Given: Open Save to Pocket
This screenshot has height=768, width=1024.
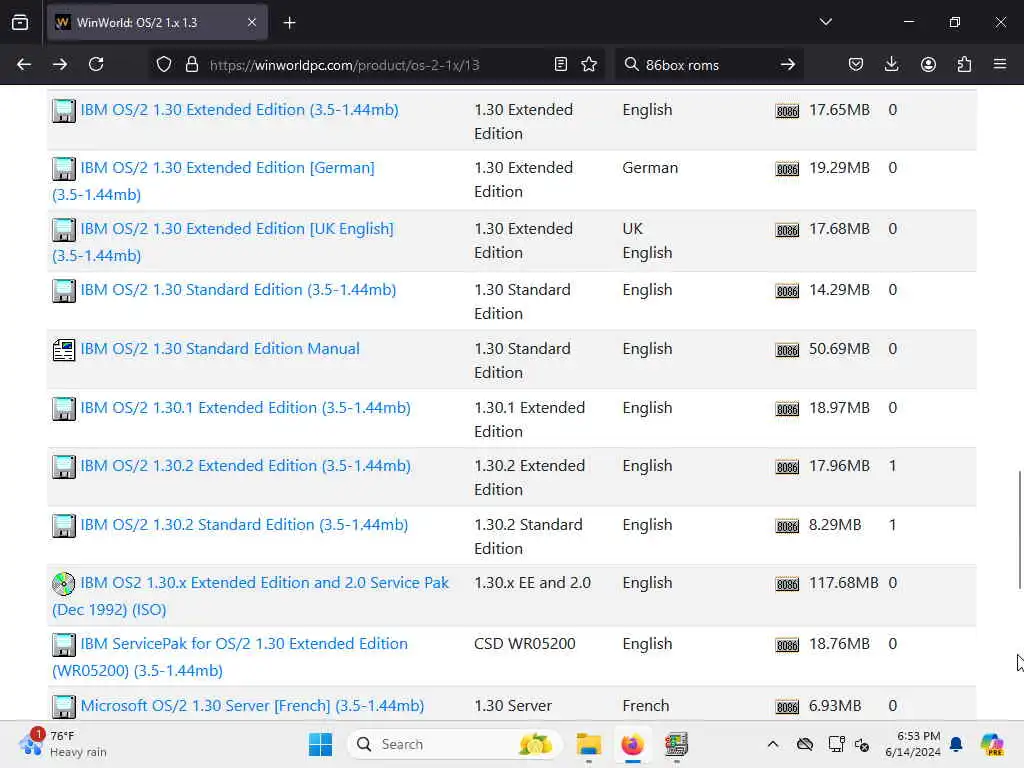Looking at the screenshot, I should (856, 64).
